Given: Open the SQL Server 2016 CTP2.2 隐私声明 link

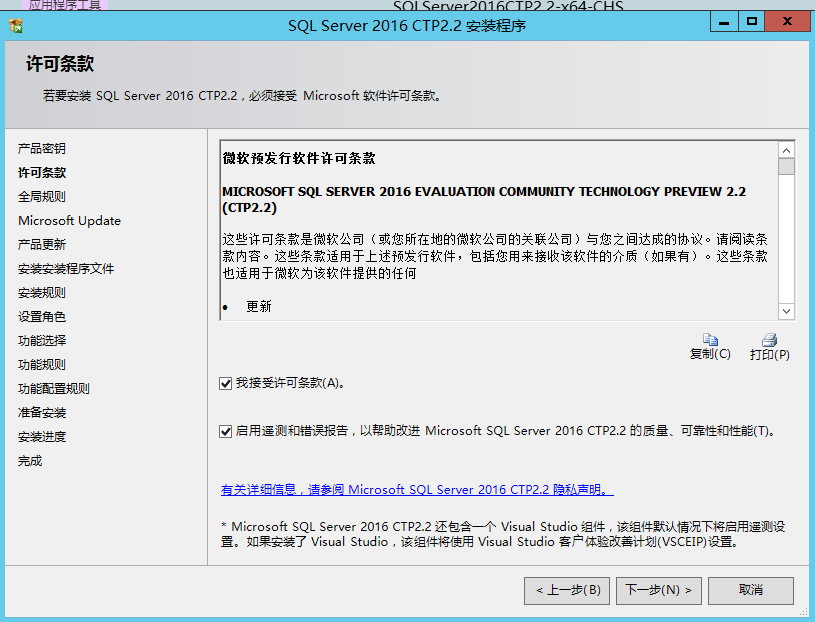Looking at the screenshot, I should pos(417,489).
